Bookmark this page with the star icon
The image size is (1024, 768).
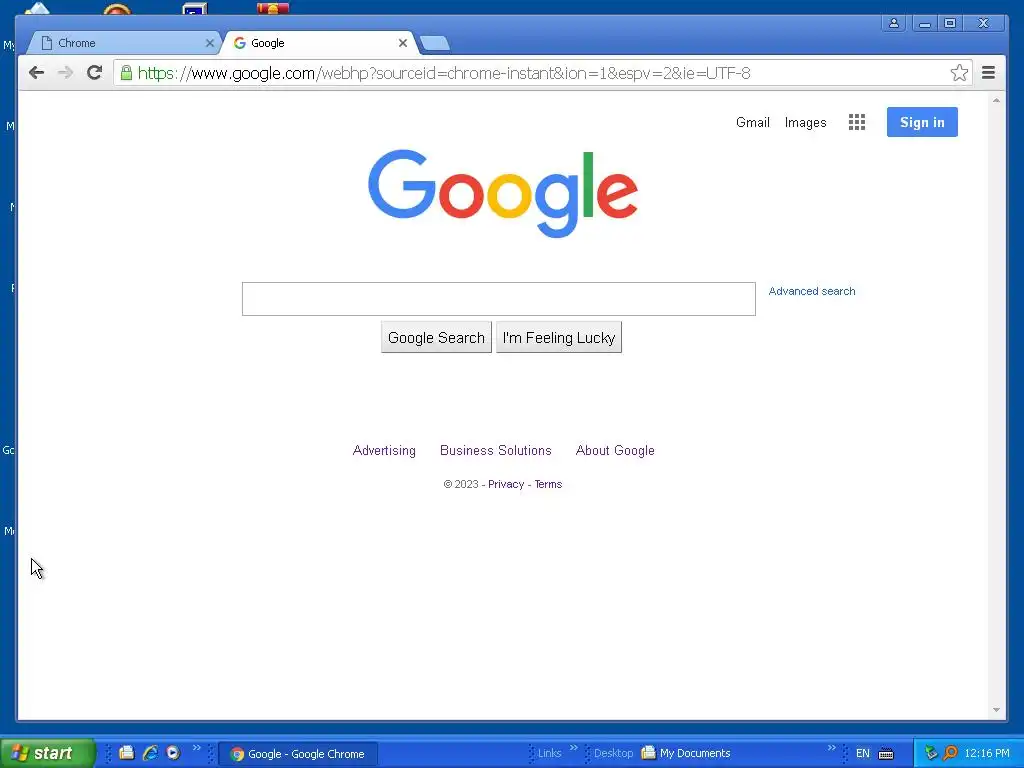[959, 72]
